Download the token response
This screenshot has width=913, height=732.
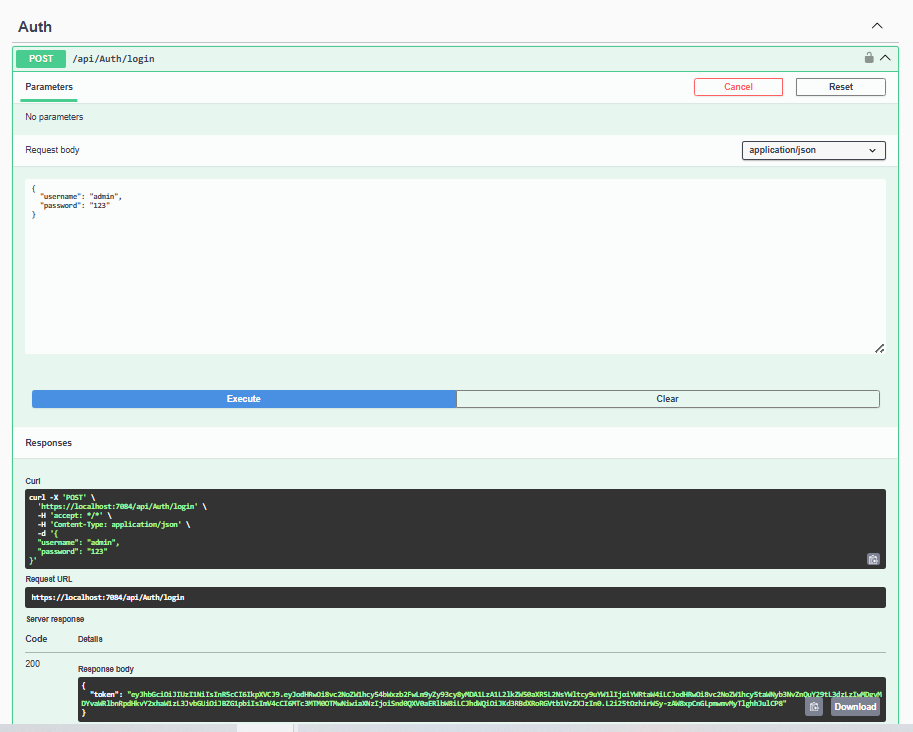coord(855,706)
